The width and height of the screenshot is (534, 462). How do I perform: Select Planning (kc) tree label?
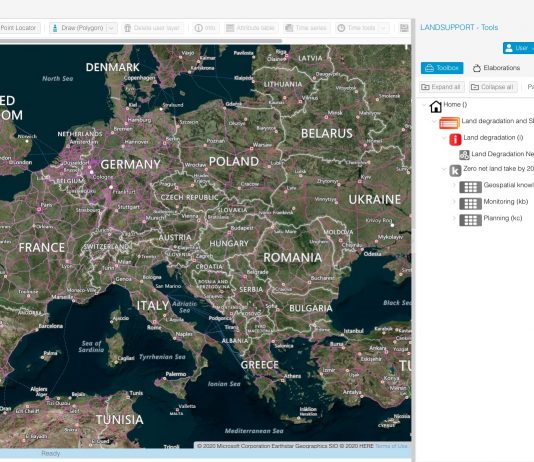pyautogui.click(x=503, y=218)
